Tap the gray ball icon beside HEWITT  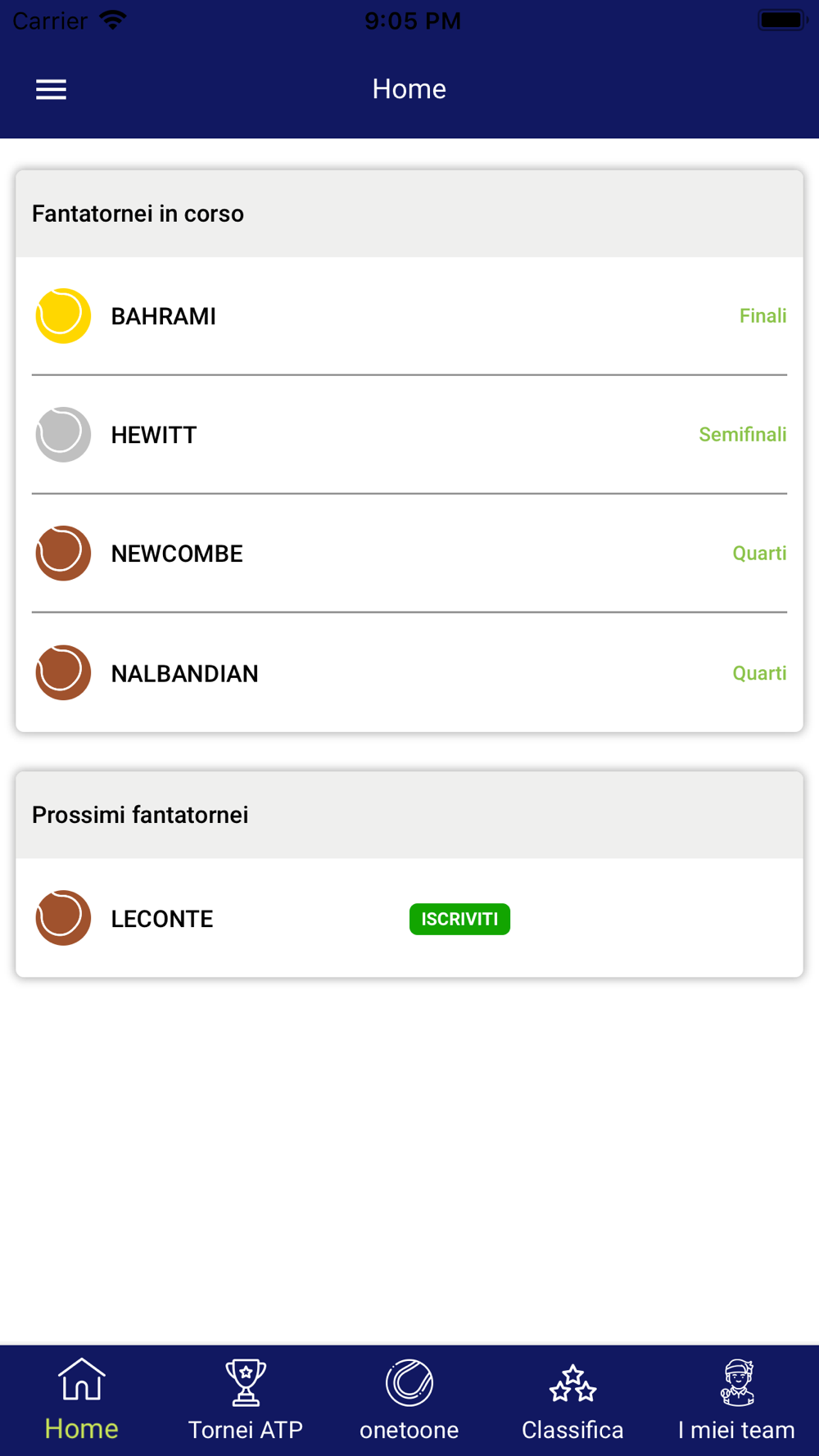click(63, 435)
